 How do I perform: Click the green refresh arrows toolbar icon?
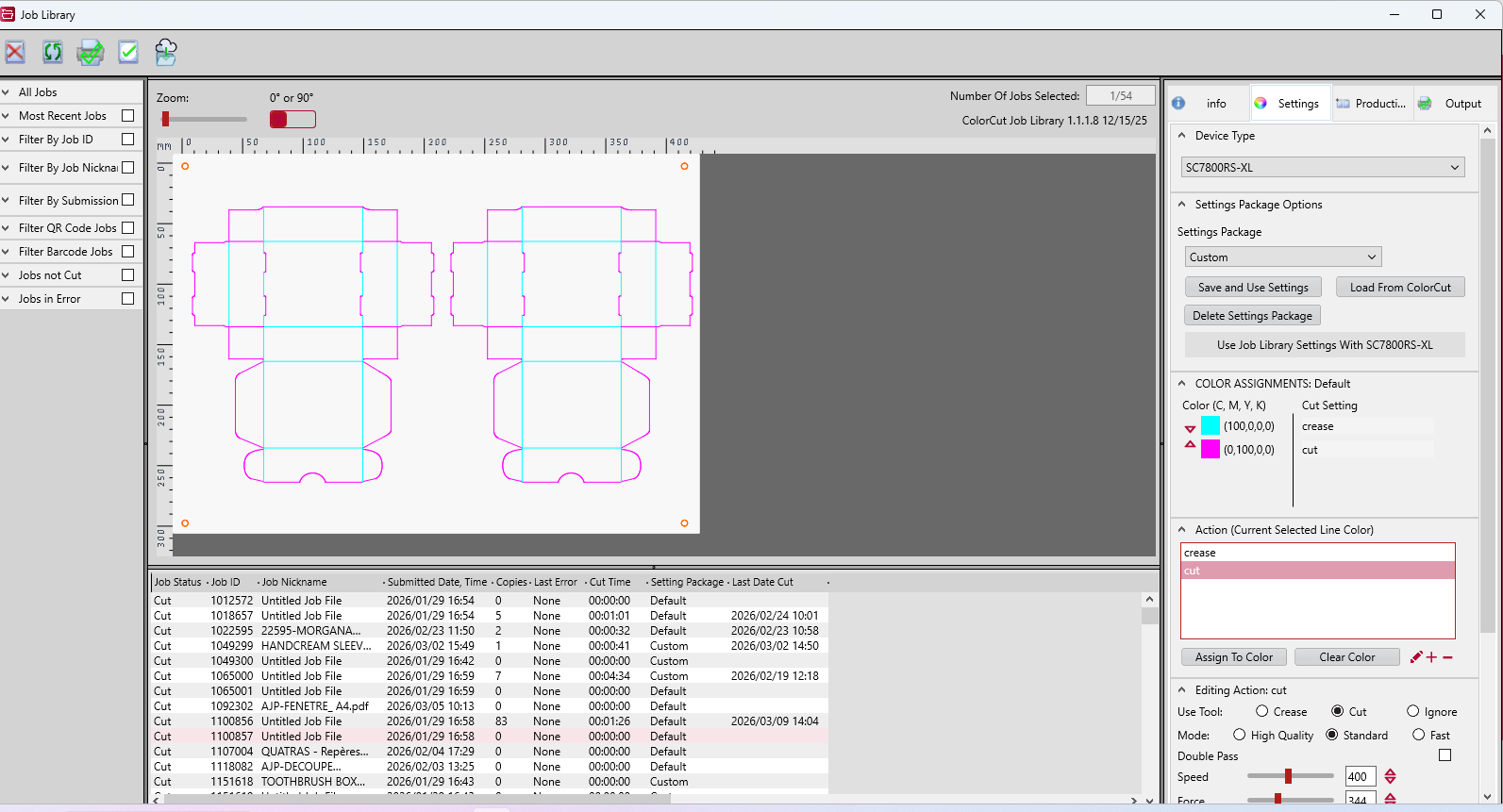pos(53,52)
